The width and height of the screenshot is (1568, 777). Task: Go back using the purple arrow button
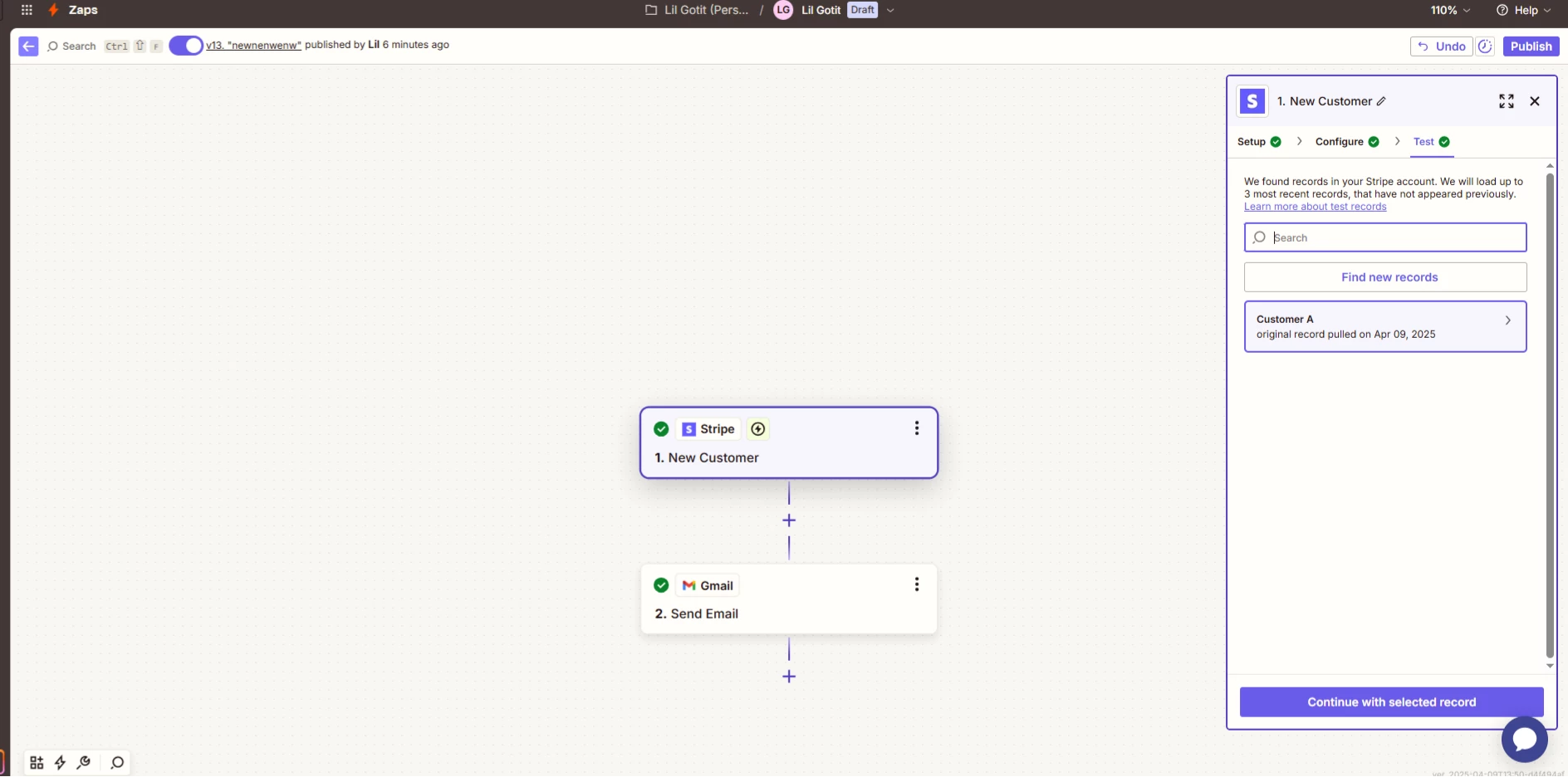click(x=28, y=46)
